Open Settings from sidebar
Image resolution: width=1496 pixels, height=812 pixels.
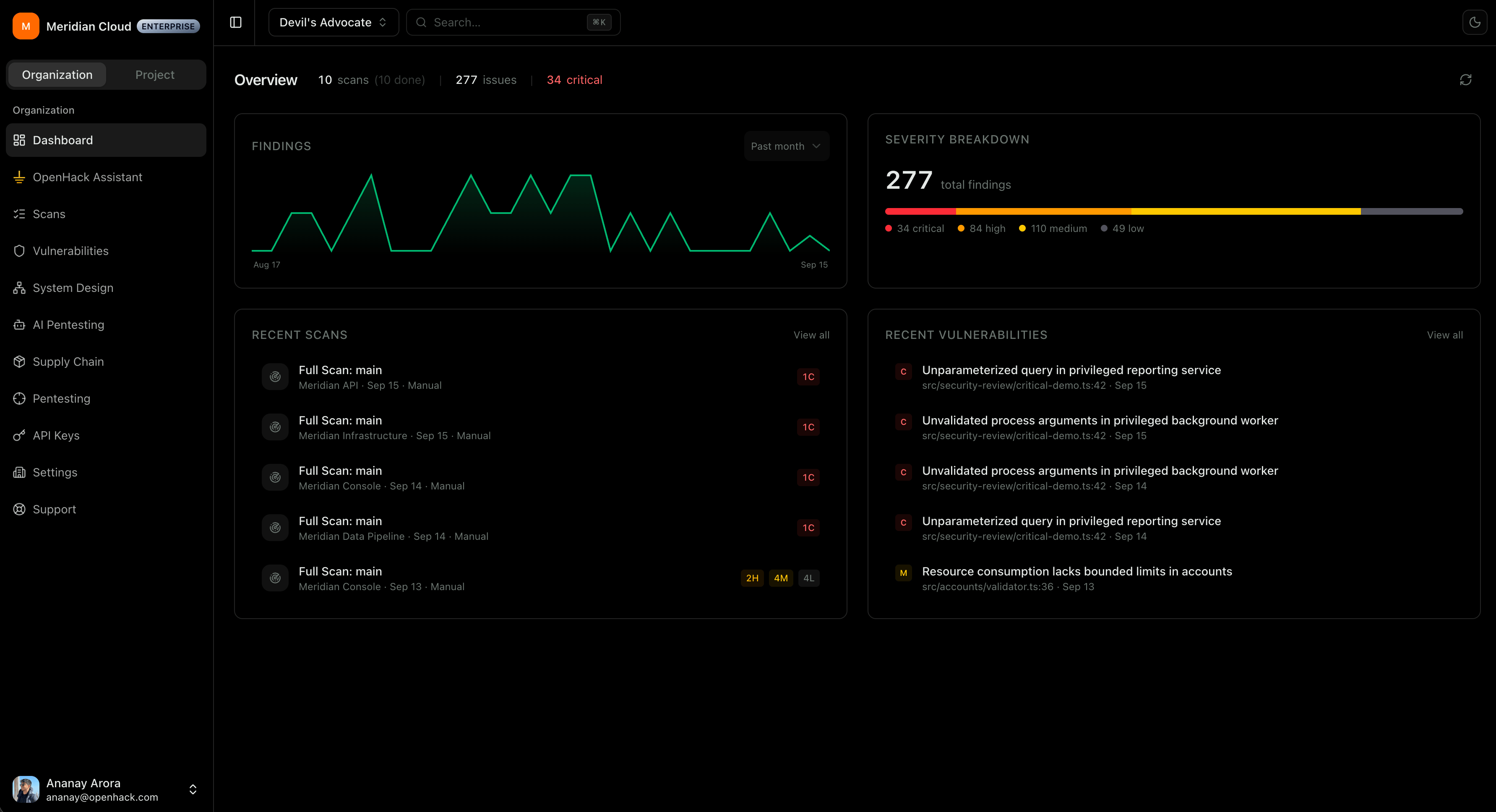tap(106, 472)
